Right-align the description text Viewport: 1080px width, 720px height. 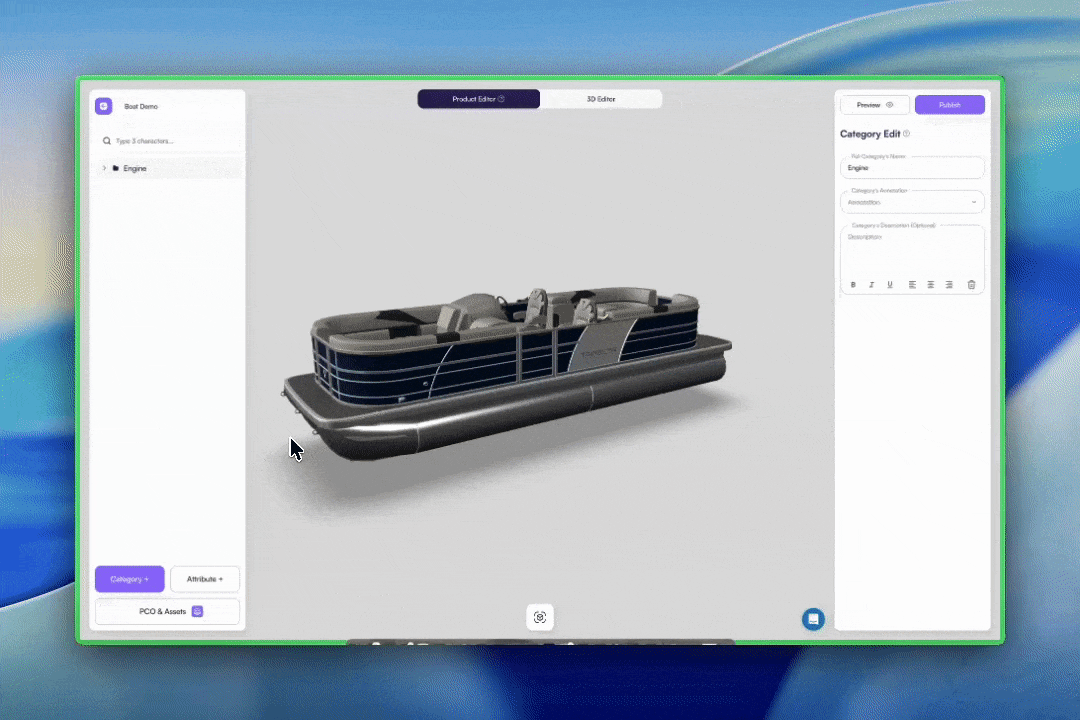point(949,285)
